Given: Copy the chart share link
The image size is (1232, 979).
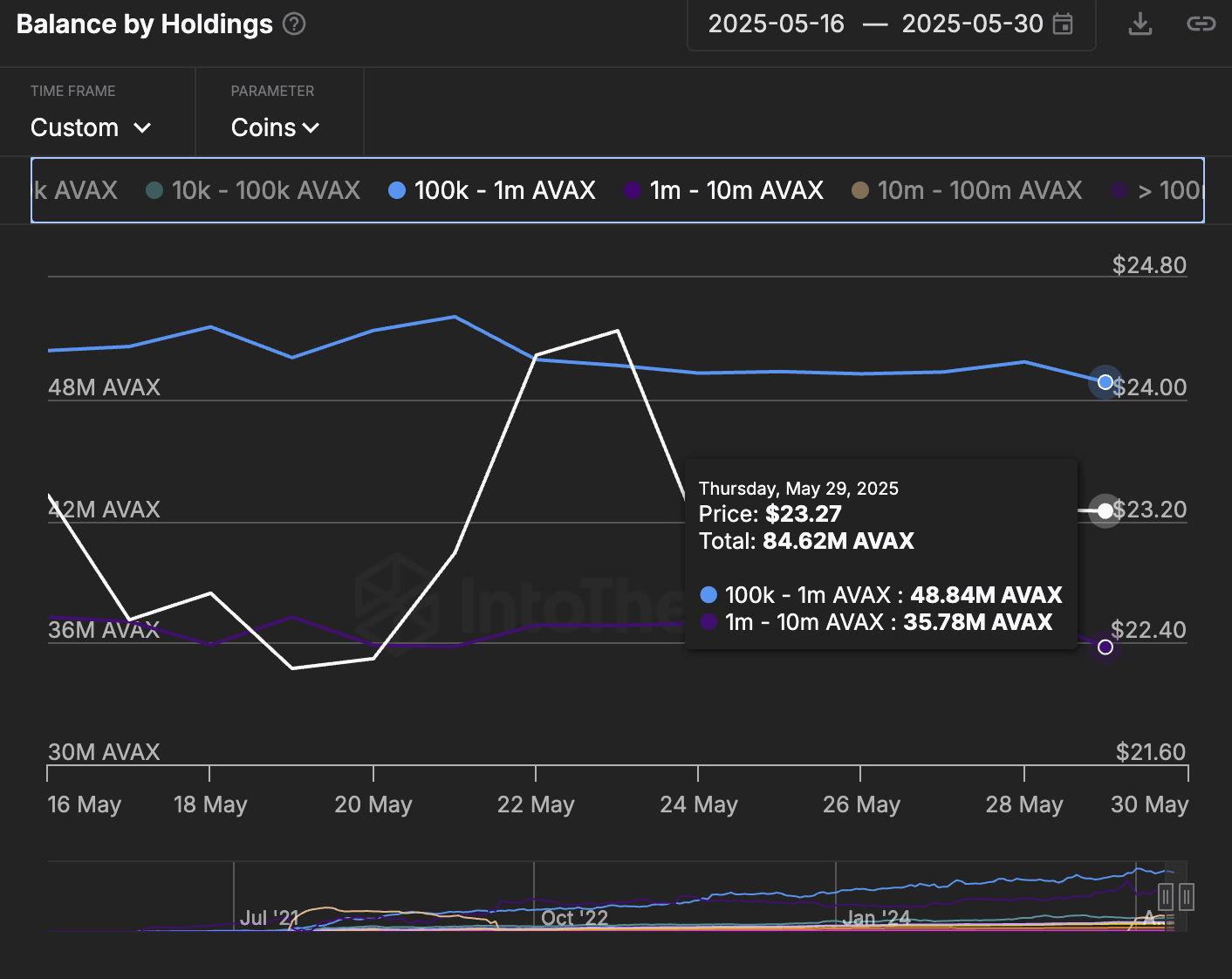Looking at the screenshot, I should [1201, 24].
